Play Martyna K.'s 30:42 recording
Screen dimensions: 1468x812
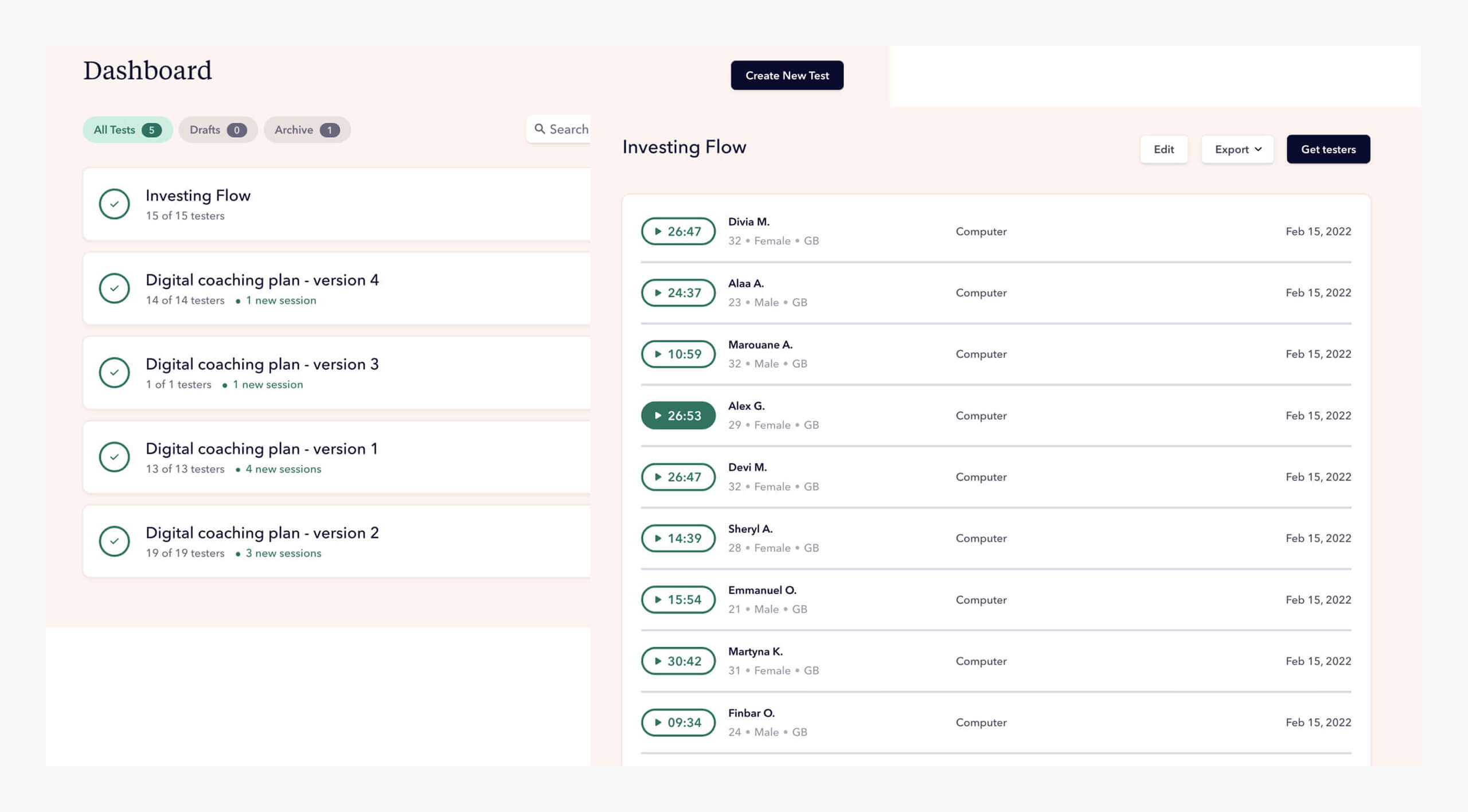[678, 661]
